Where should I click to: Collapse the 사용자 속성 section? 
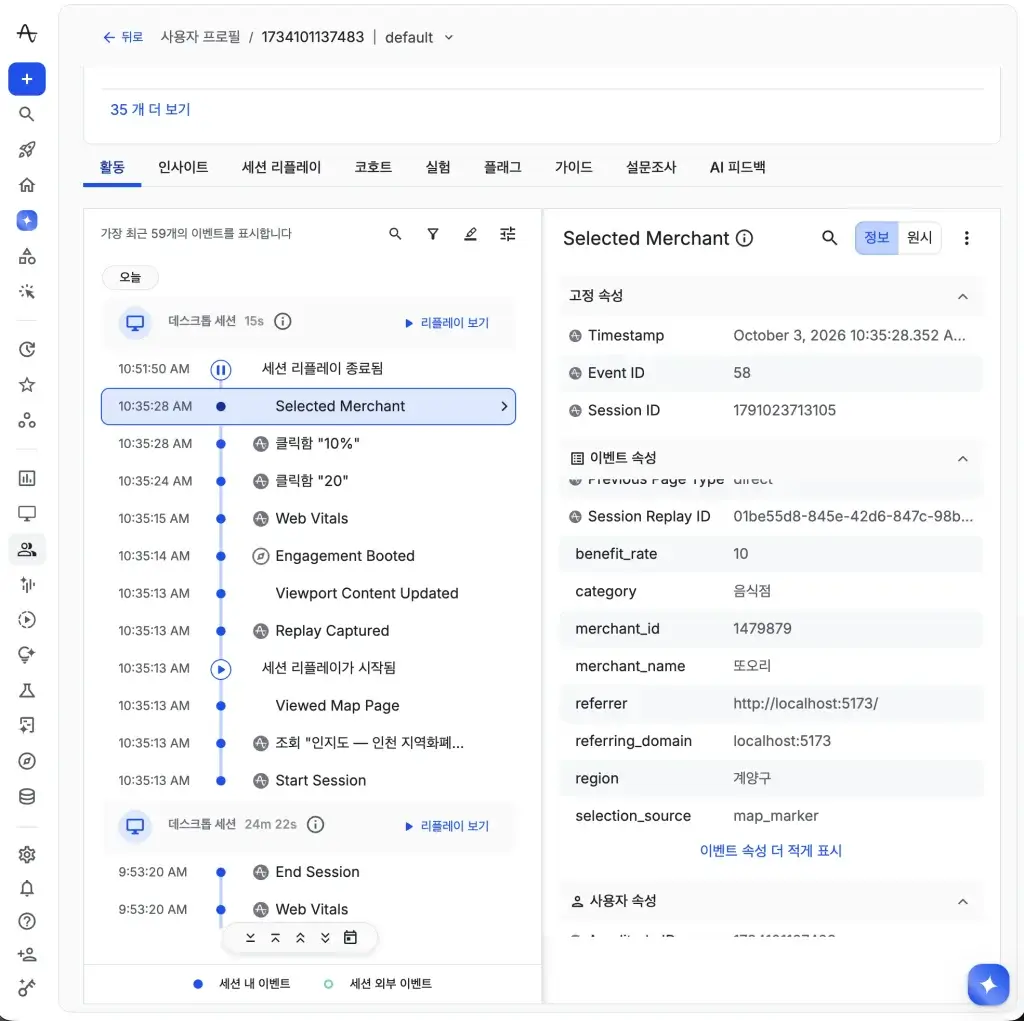pyautogui.click(x=963, y=901)
